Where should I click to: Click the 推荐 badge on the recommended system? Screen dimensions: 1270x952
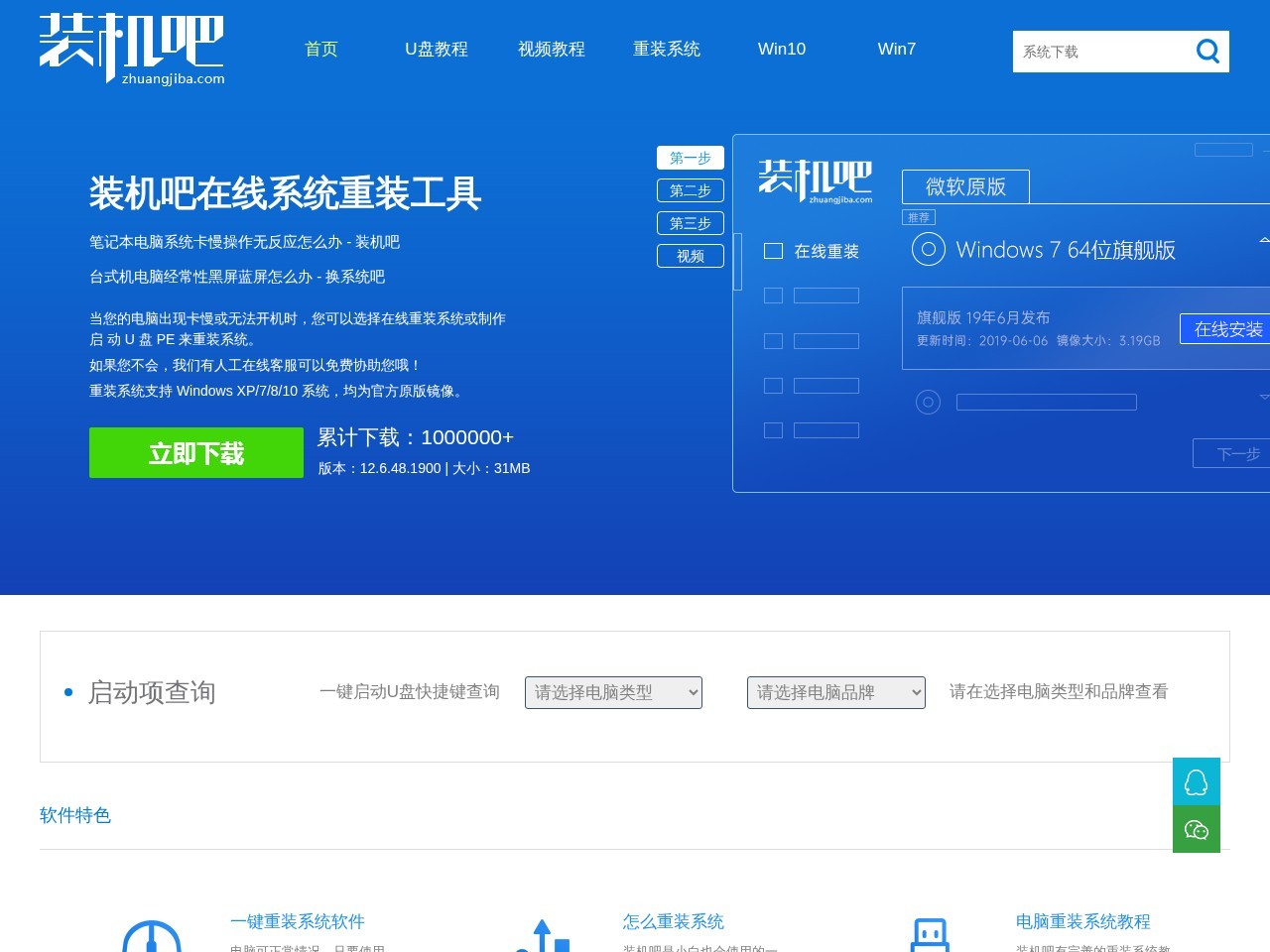click(x=919, y=216)
